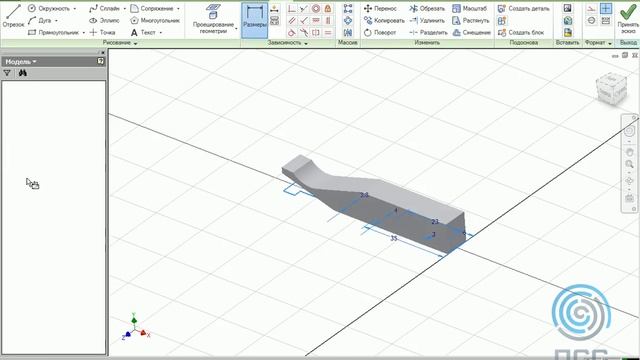Apply the collinear constraint icon

pyautogui.click(x=304, y=9)
